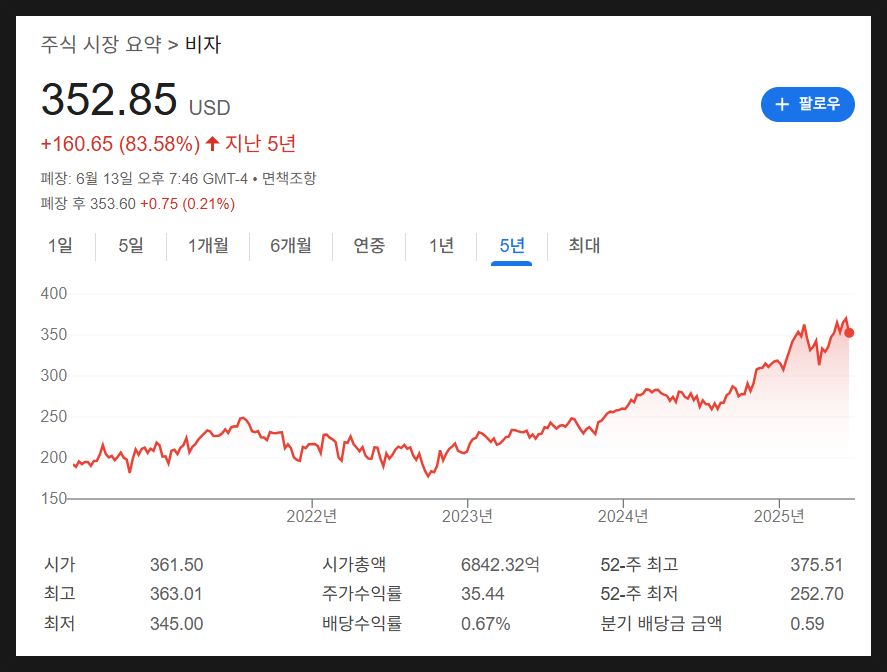Click the 52-주 최고 label
The image size is (887, 672).
point(639,565)
